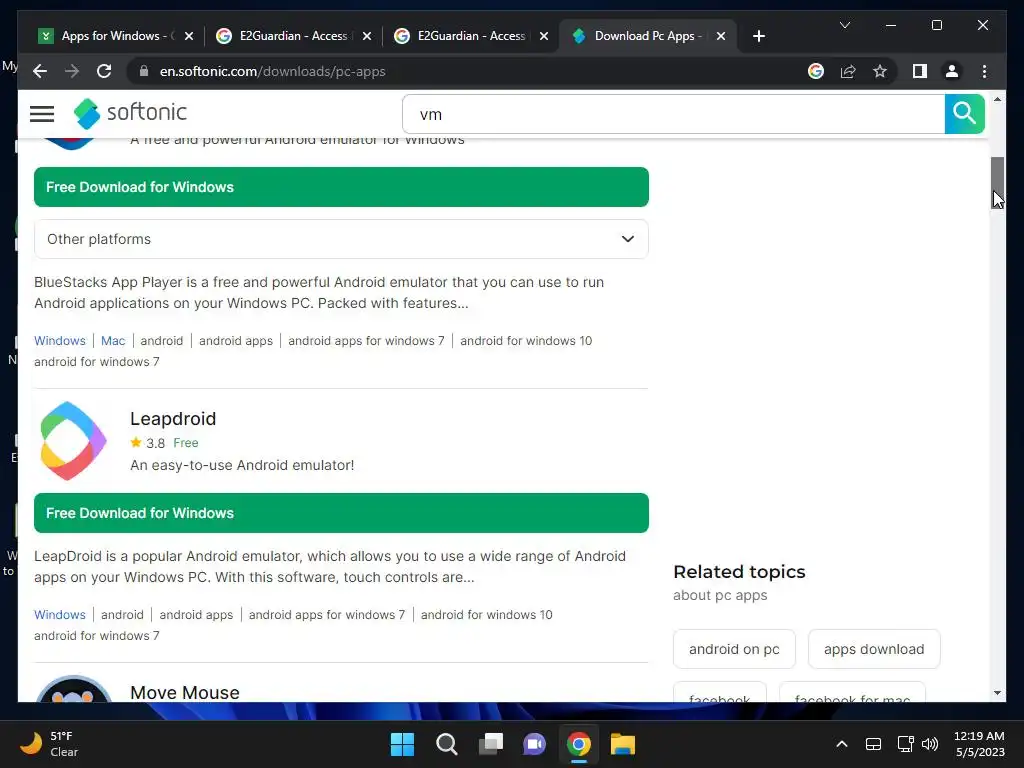Viewport: 1024px width, 768px height.
Task: Click the share page icon
Action: coord(848,71)
